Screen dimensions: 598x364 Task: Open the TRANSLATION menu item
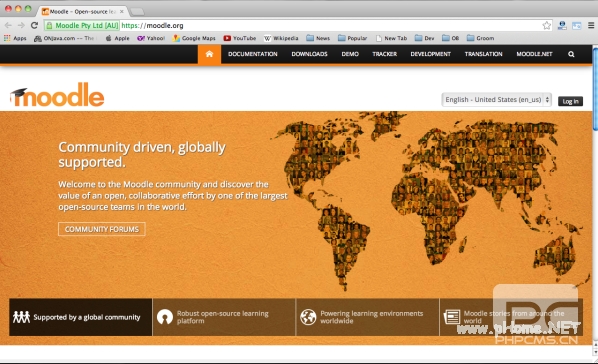[483, 54]
